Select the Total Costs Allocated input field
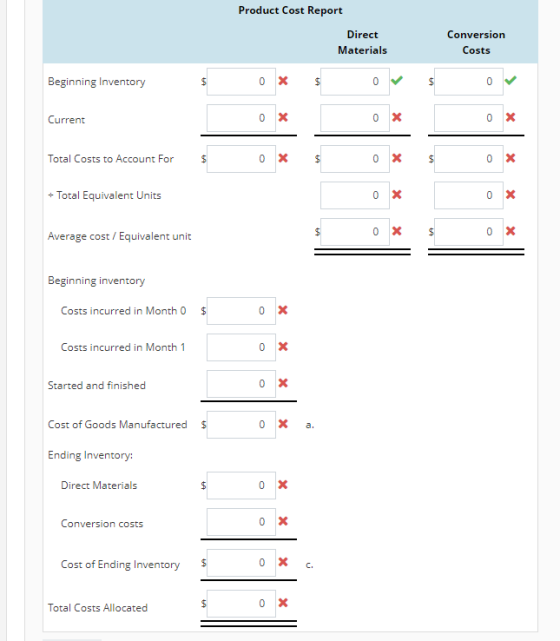This screenshot has height=641, width=560. point(241,603)
